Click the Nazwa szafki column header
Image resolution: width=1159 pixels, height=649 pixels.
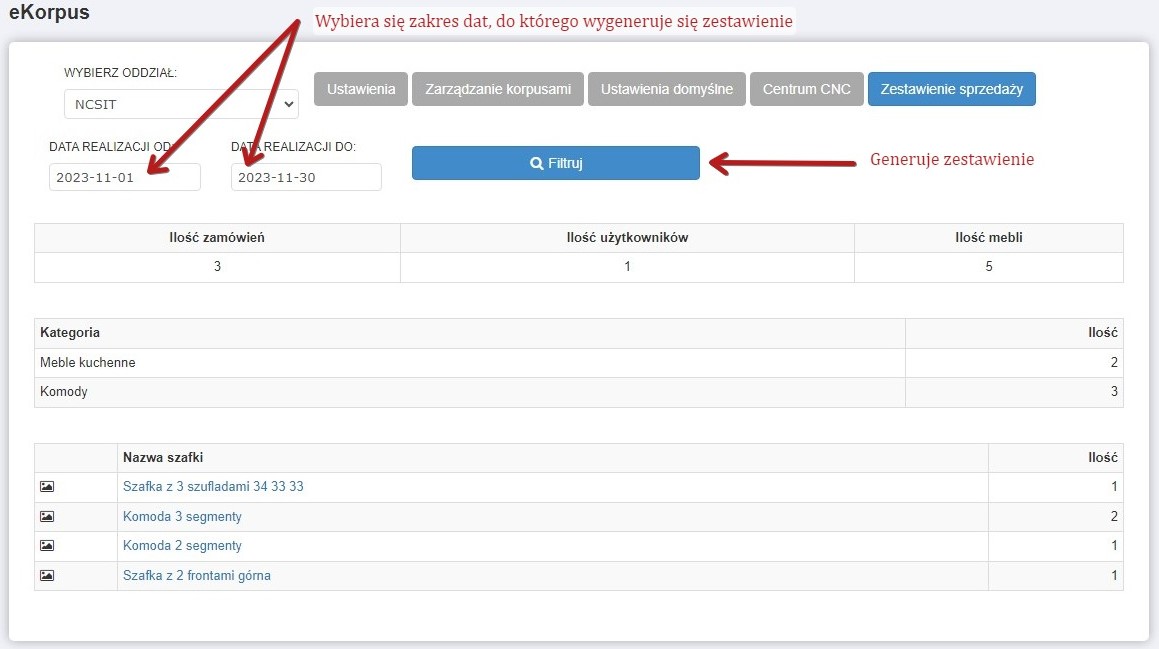pyautogui.click(x=163, y=458)
